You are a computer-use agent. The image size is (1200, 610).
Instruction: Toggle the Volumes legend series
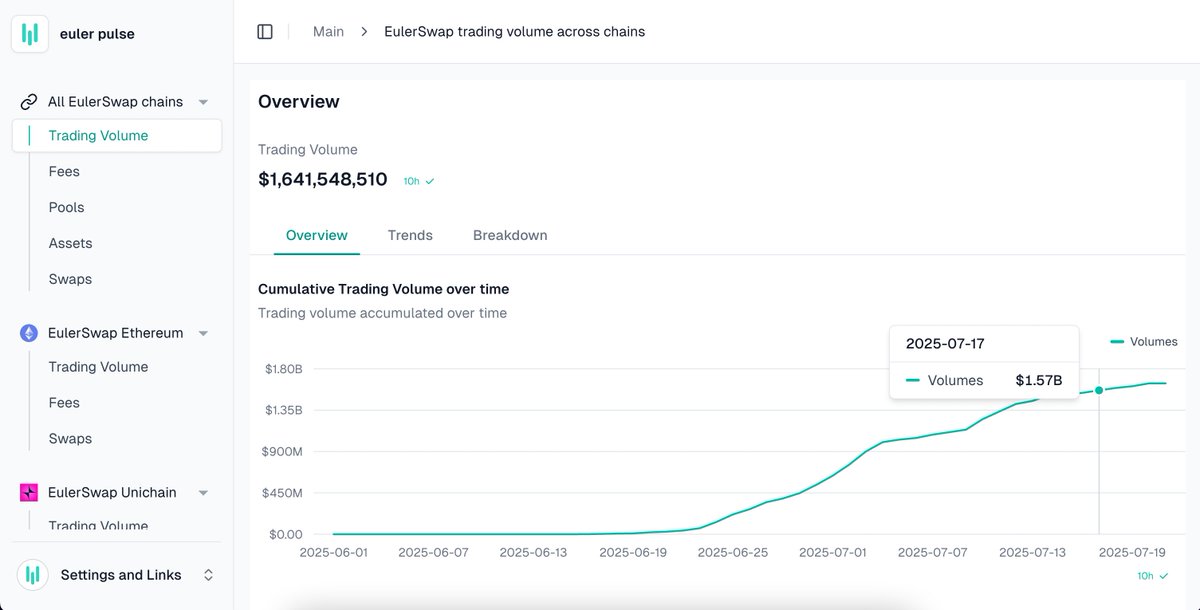click(x=1144, y=342)
